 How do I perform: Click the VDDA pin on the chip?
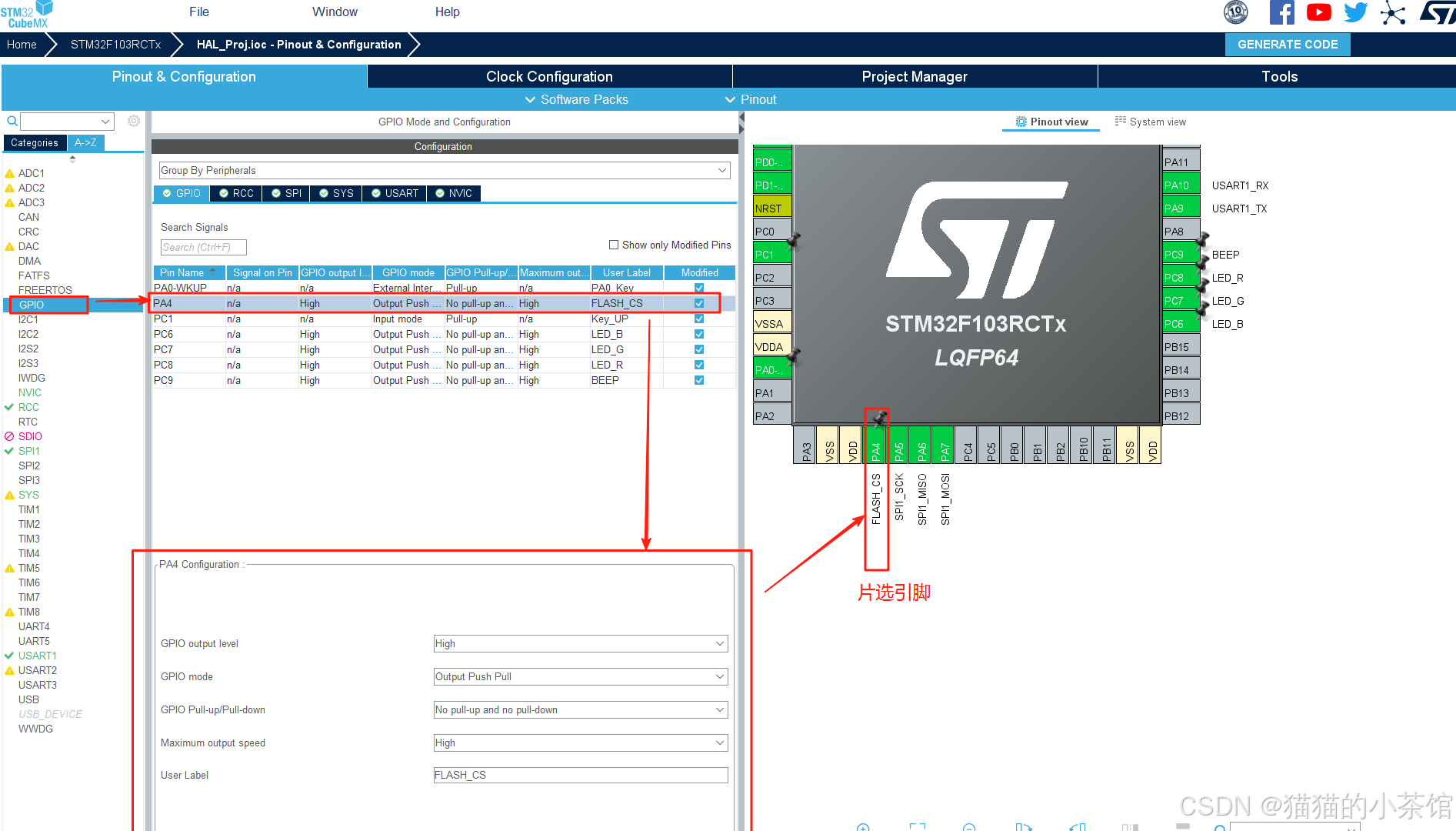tap(772, 346)
